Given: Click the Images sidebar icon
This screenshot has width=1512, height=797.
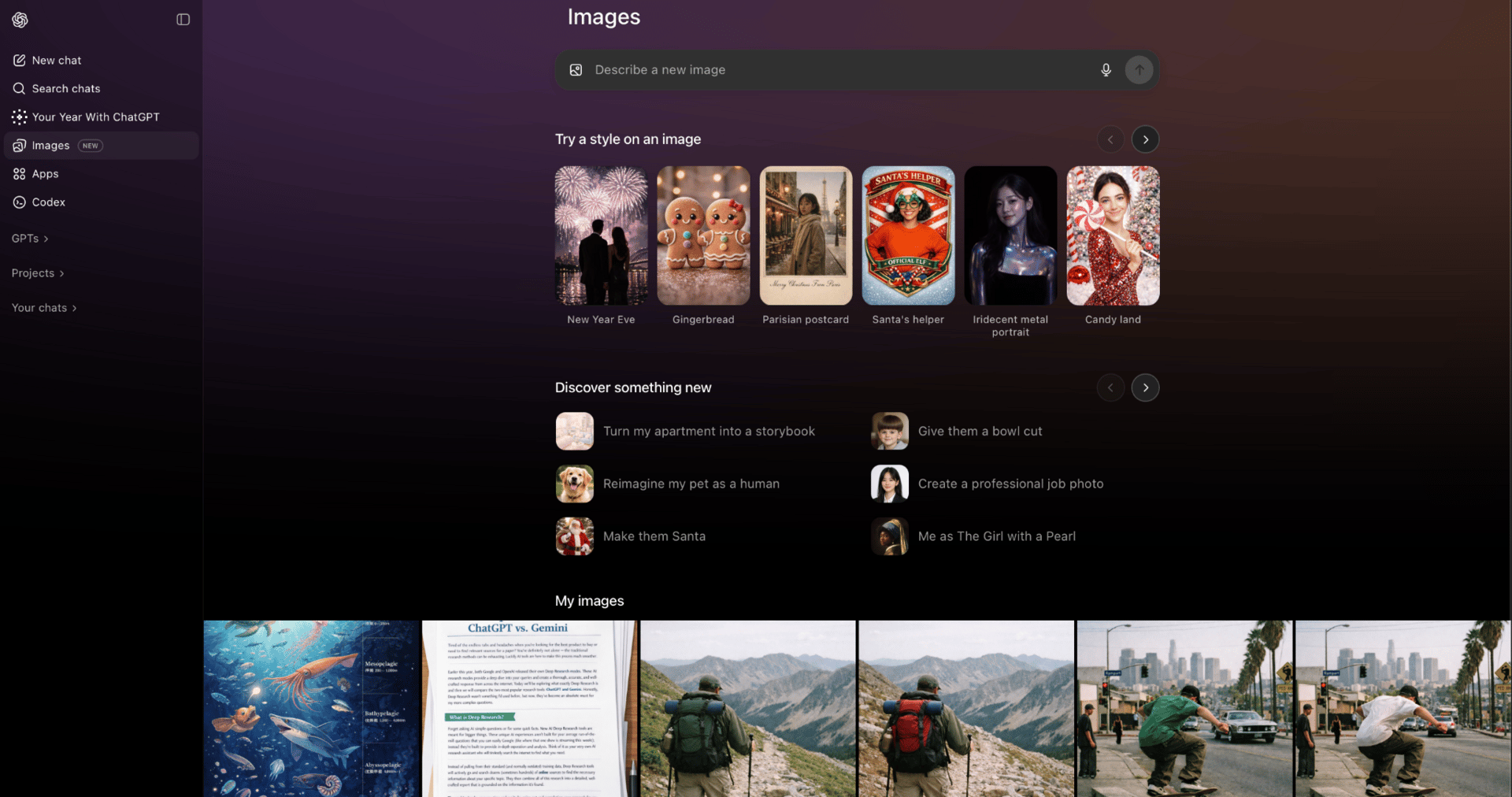Looking at the screenshot, I should point(20,146).
